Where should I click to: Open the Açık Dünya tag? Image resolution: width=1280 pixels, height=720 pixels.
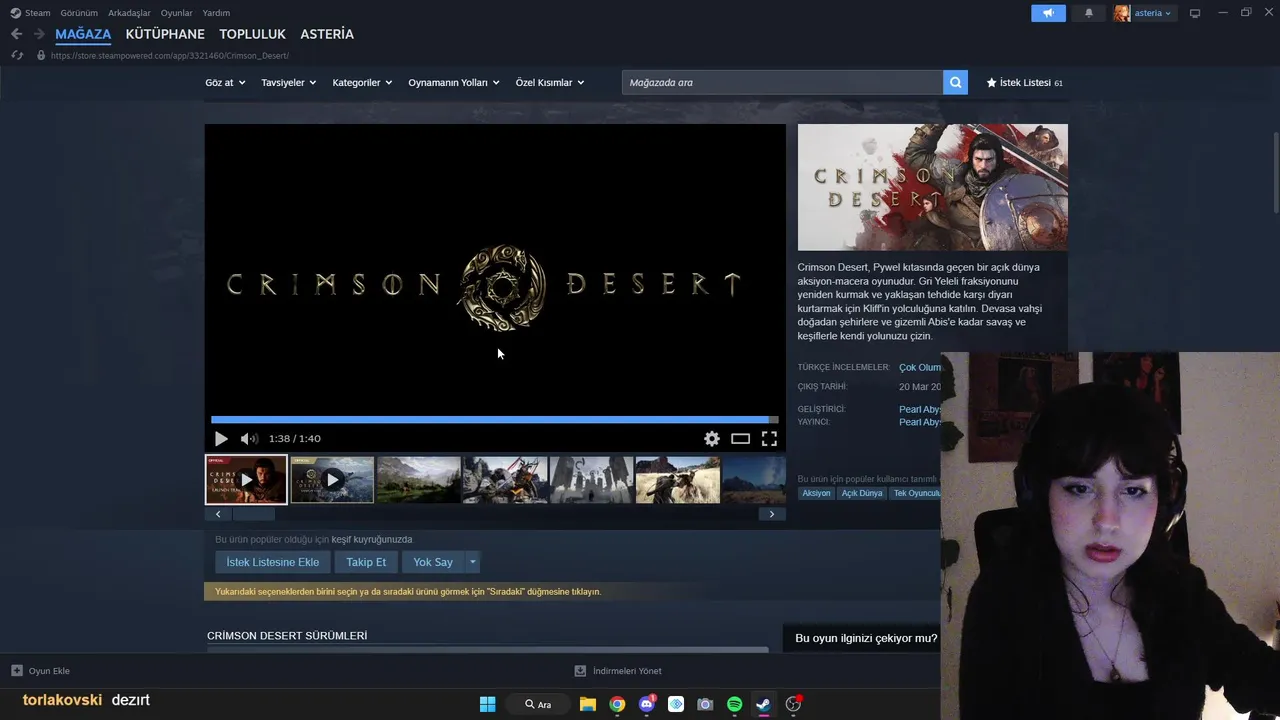click(862, 493)
